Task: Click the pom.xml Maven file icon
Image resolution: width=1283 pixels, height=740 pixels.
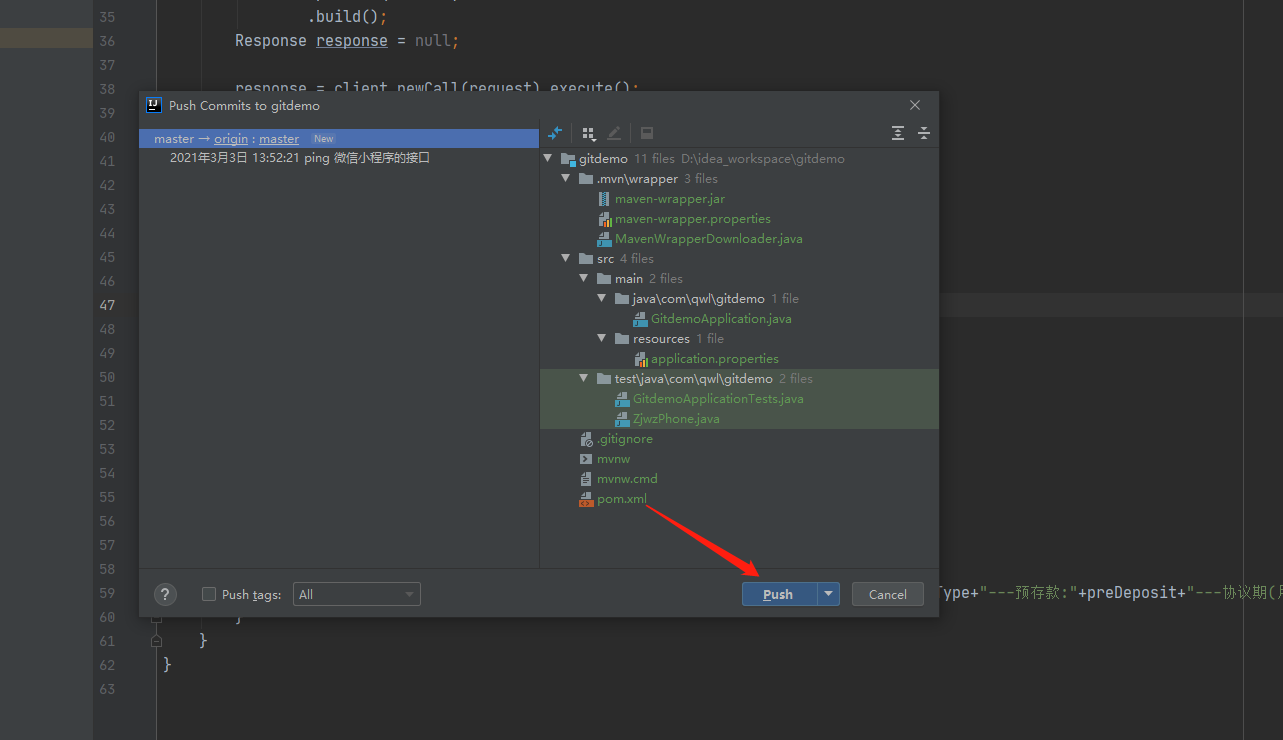Action: coord(586,499)
